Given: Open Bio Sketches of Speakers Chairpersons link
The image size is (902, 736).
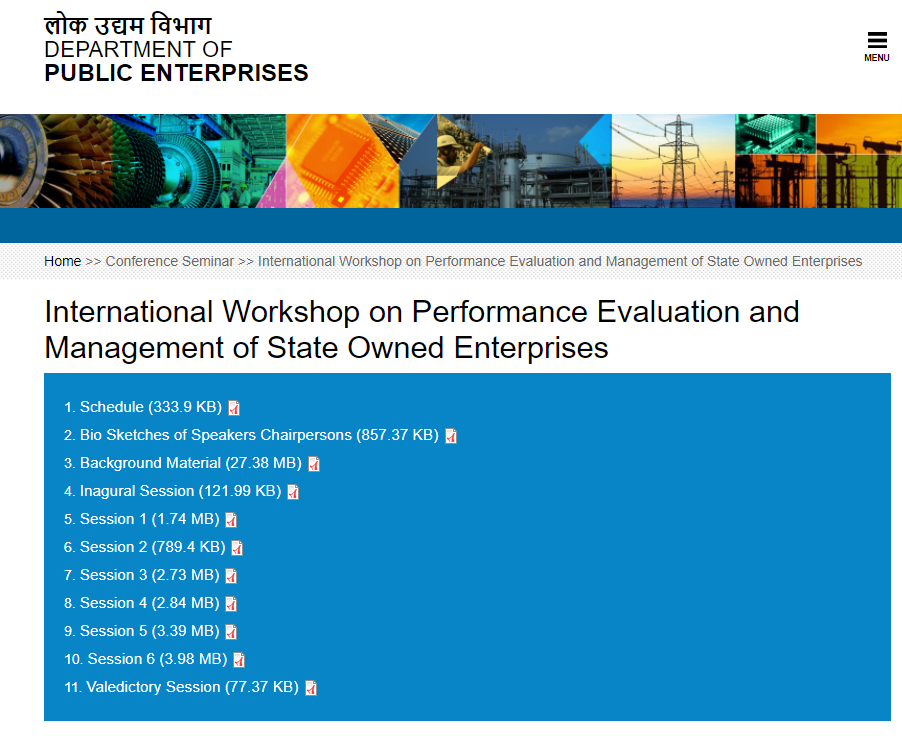Looking at the screenshot, I should click(x=259, y=435).
